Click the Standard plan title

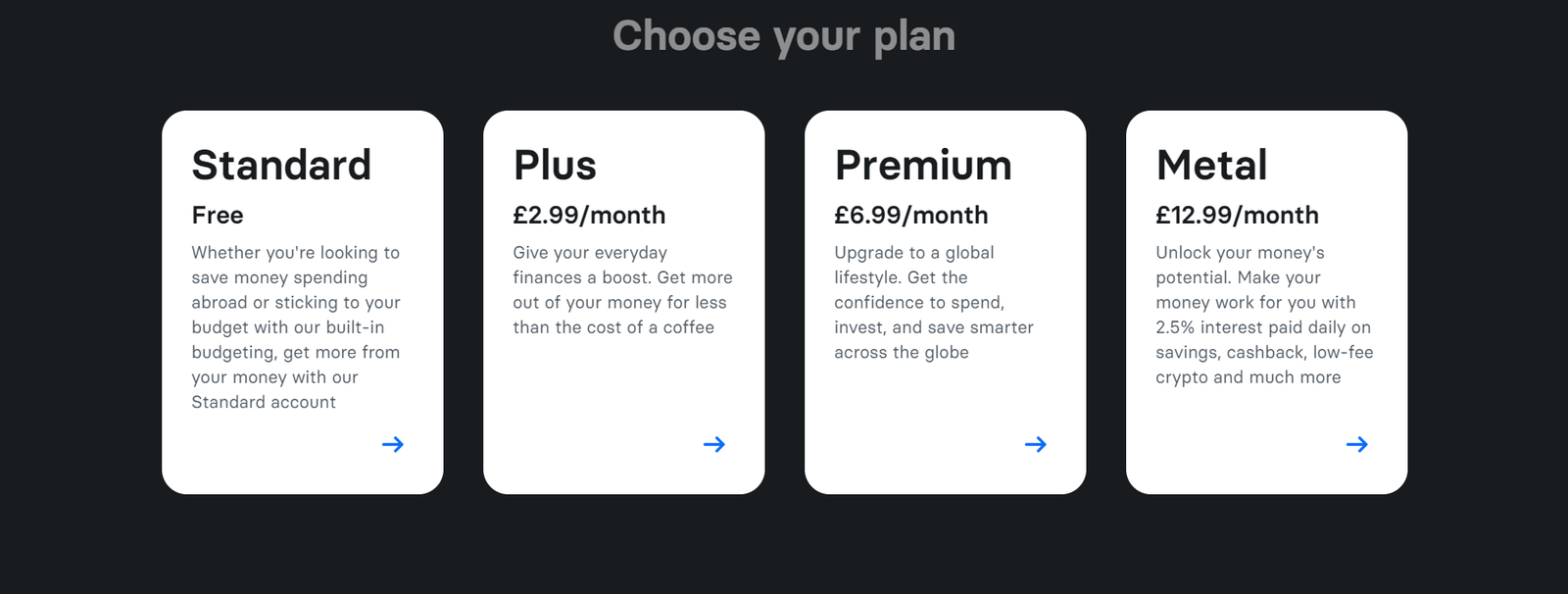click(281, 165)
